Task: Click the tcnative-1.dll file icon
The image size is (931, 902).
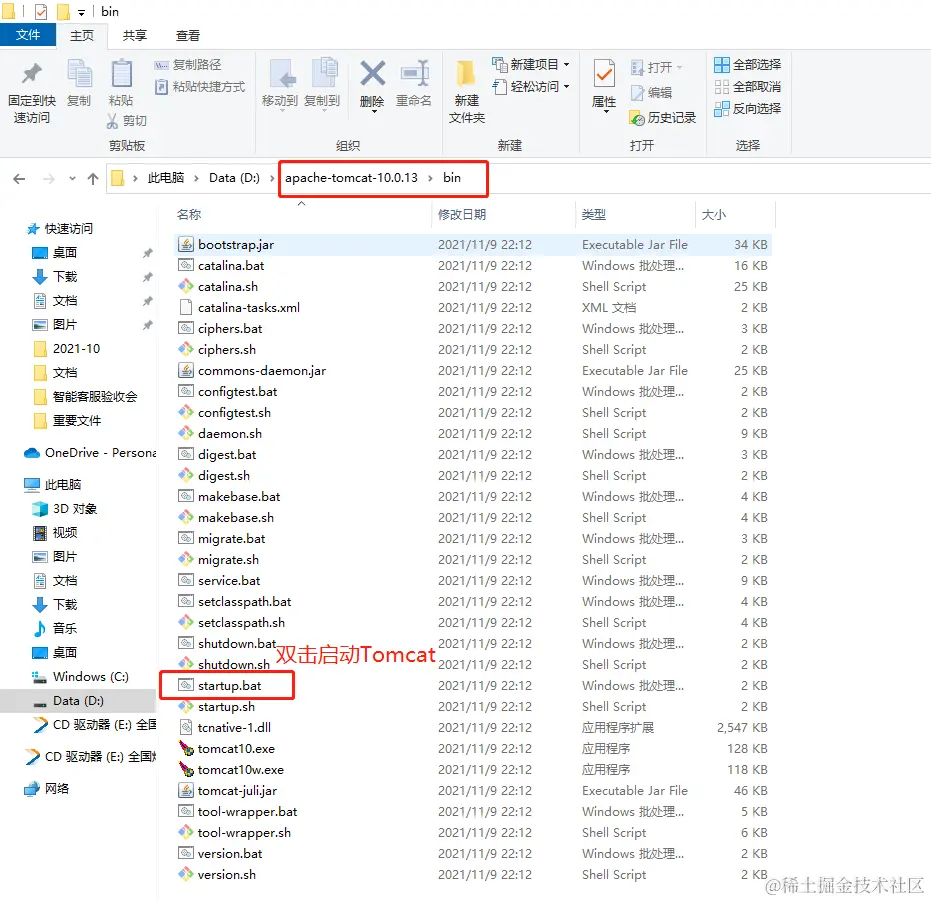Action: [x=186, y=727]
